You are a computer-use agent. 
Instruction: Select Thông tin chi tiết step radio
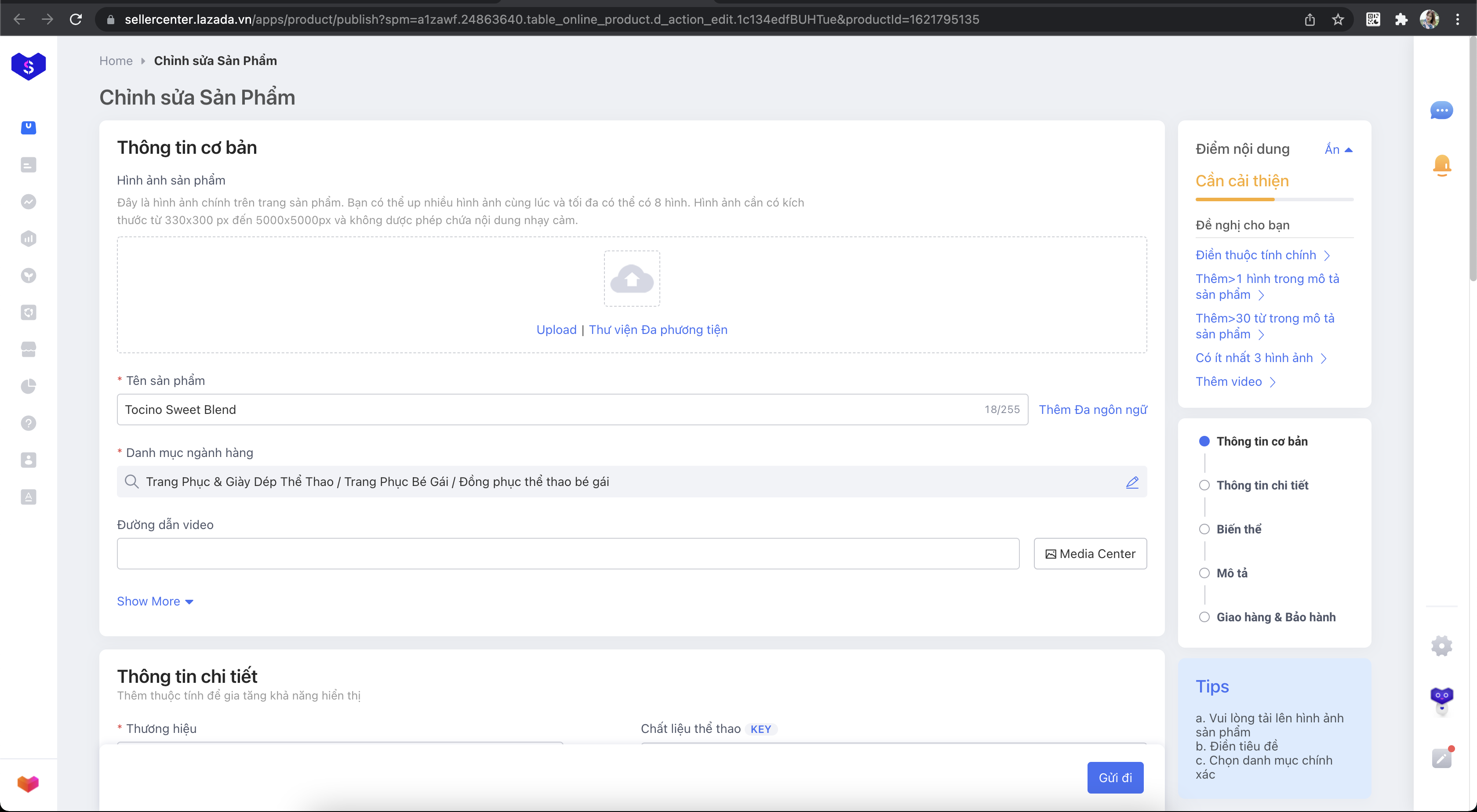tap(1204, 486)
